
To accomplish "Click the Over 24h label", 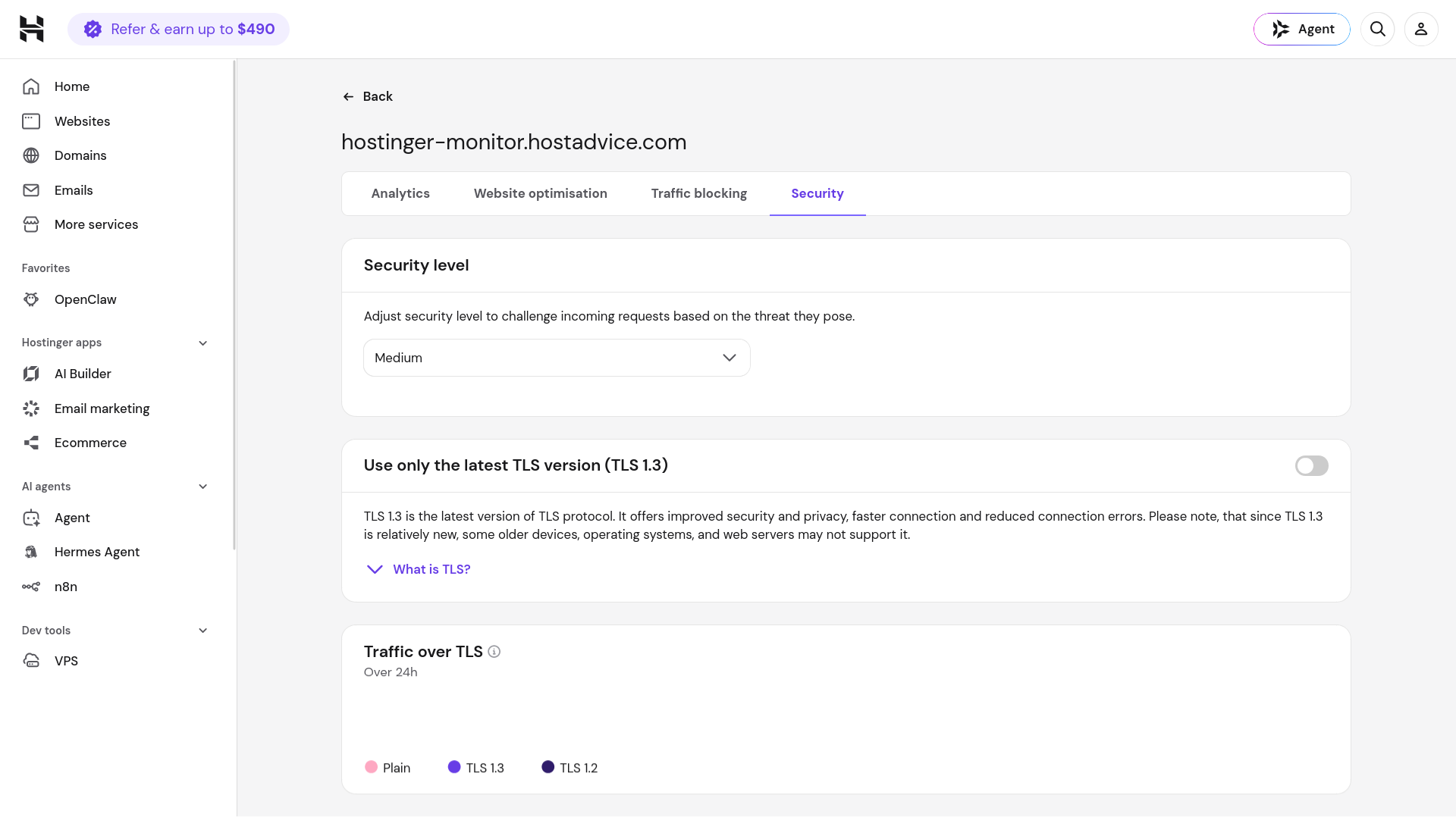I will pyautogui.click(x=391, y=672).
